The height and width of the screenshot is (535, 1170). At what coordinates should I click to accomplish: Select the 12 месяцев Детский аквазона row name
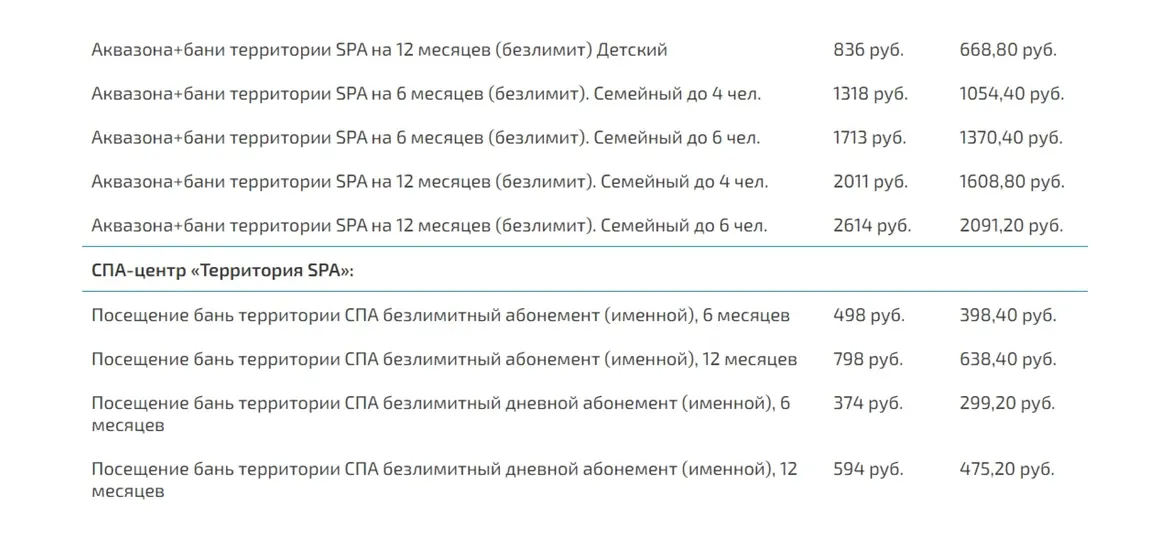(379, 49)
